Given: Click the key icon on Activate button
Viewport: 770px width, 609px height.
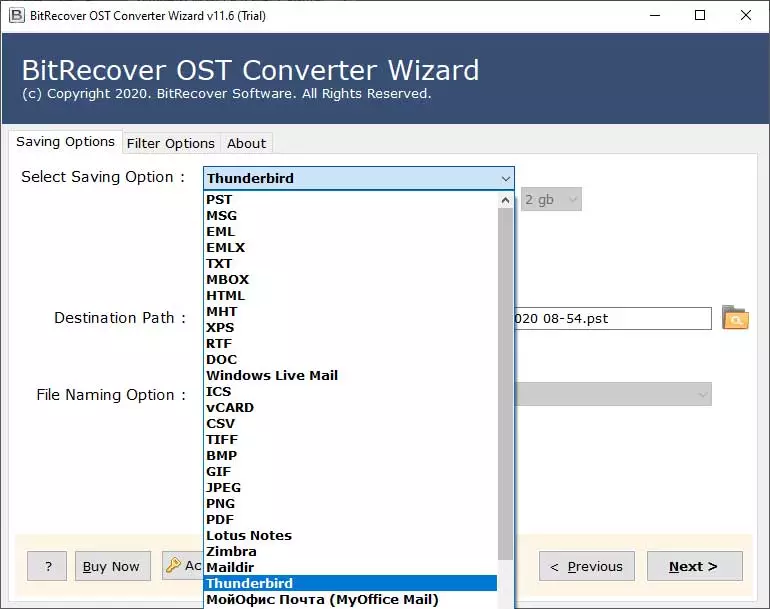Looking at the screenshot, I should point(173,565).
